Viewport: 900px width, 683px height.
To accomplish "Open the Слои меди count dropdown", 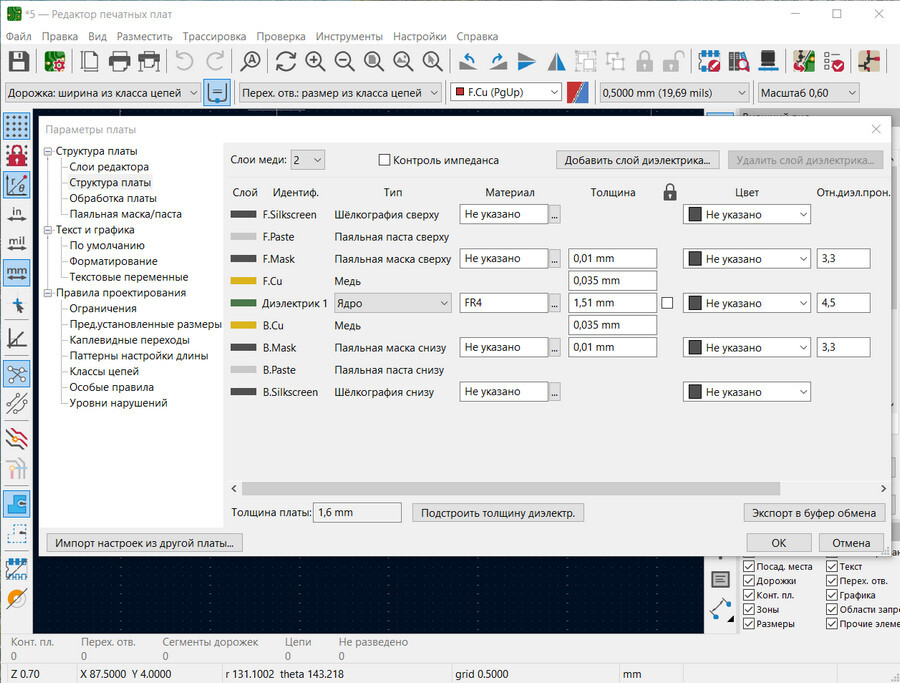I will pos(308,160).
